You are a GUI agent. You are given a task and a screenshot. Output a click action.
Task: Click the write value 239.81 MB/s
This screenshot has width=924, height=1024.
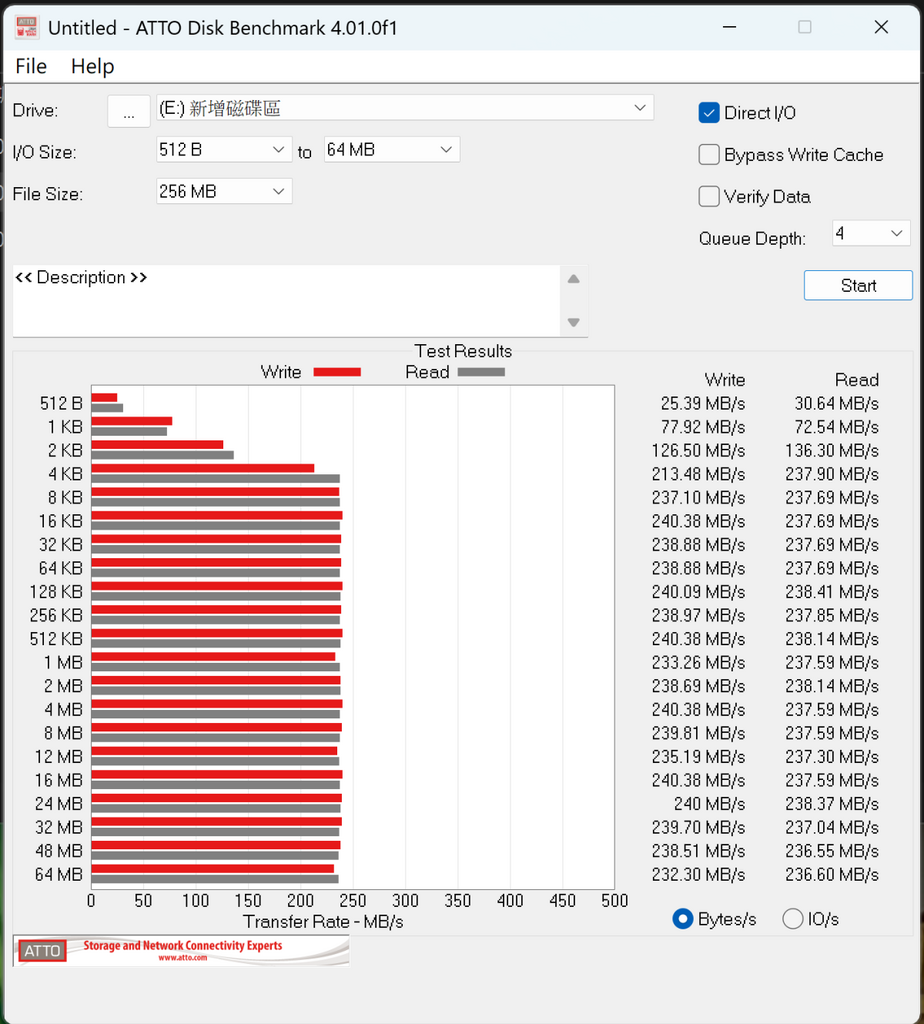698,733
